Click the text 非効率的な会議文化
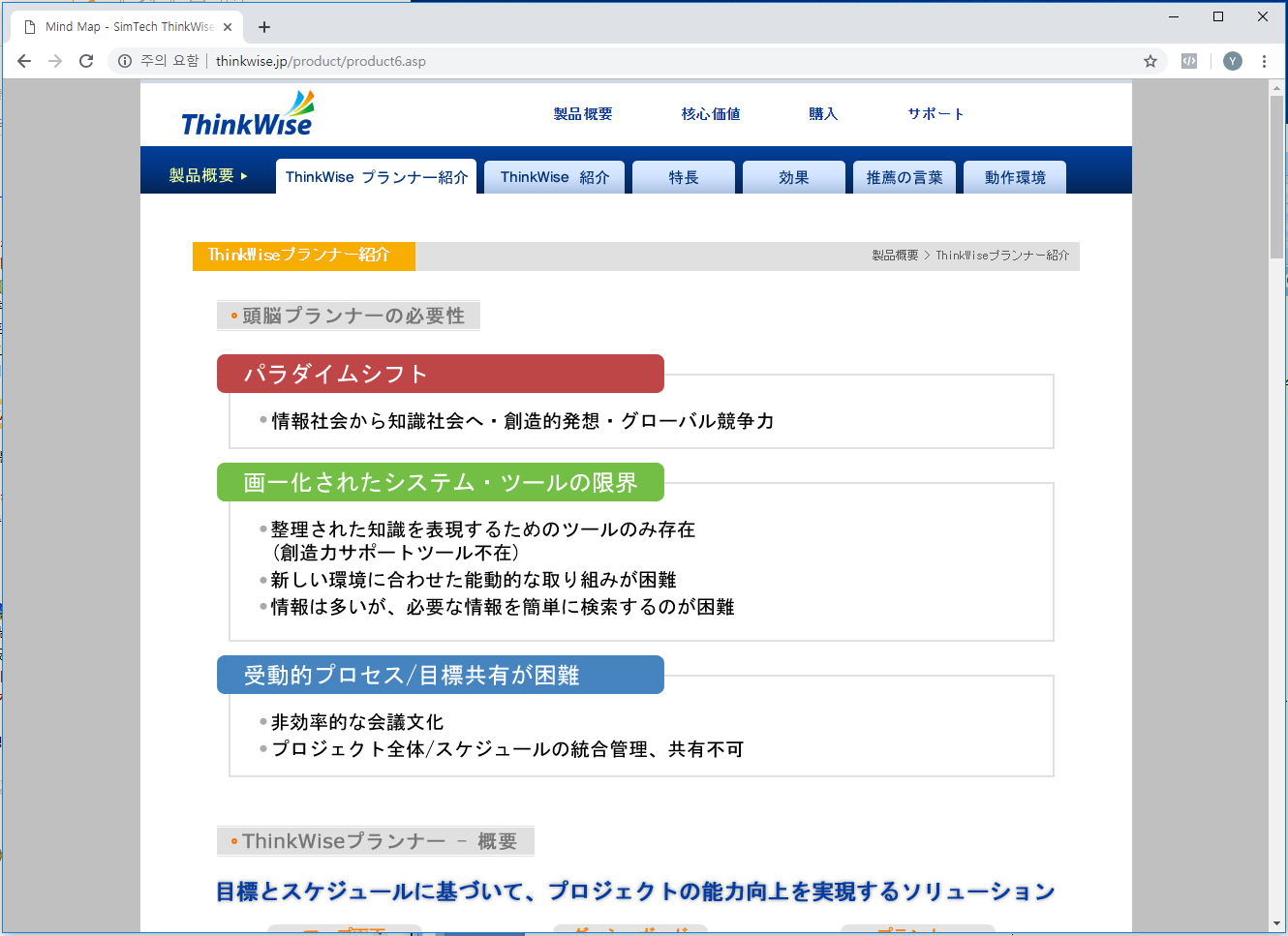Viewport: 1288px width, 936px height. (357, 722)
